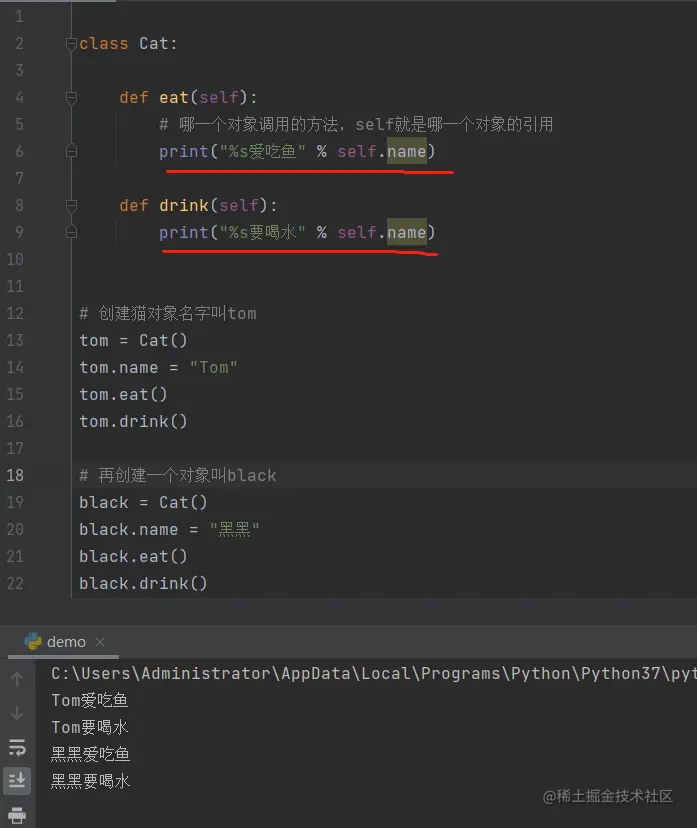Click "def eat(self):" definition
Screen dimensions: 697x828
(188, 98)
